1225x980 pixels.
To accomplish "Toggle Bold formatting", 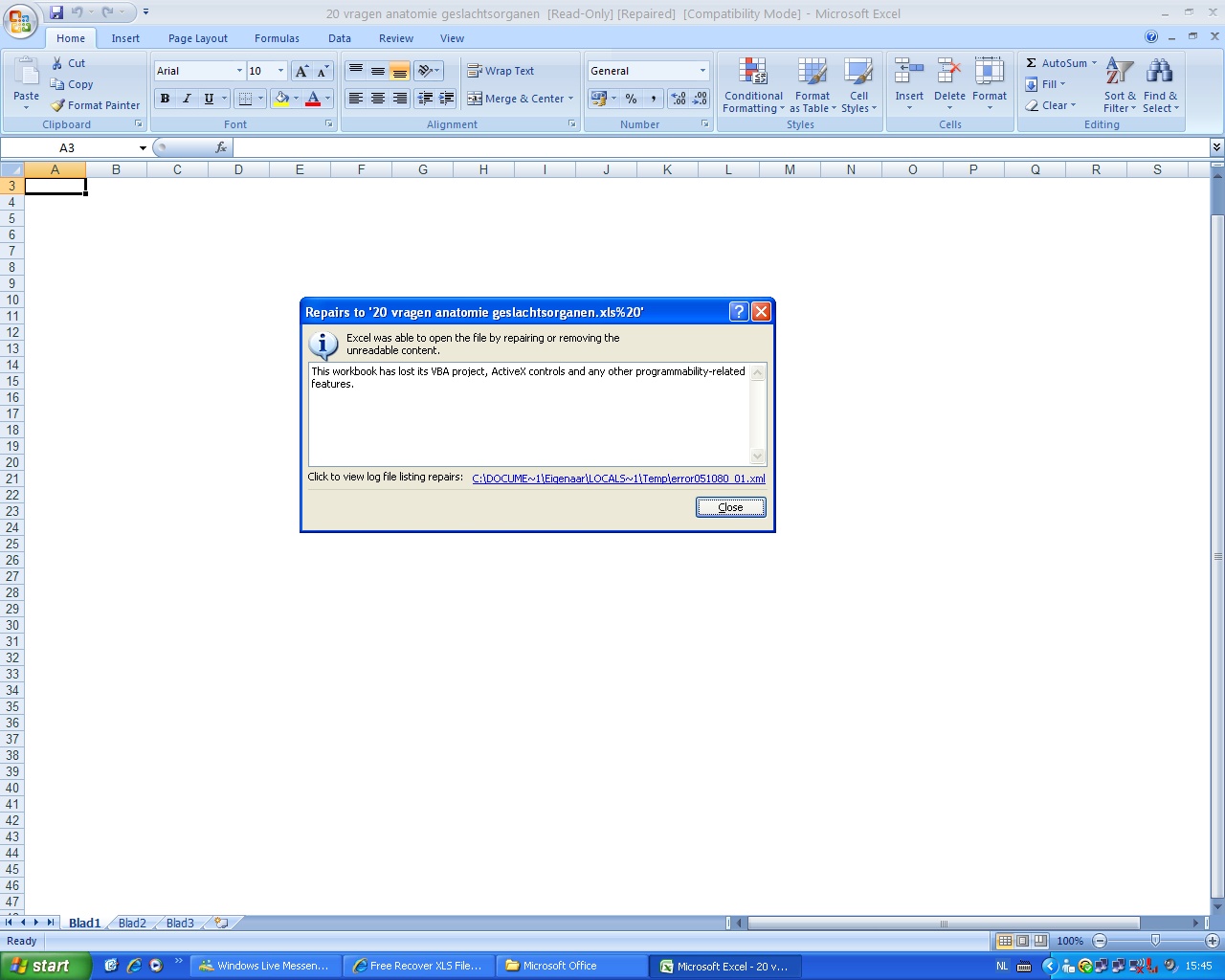I will click(x=165, y=99).
